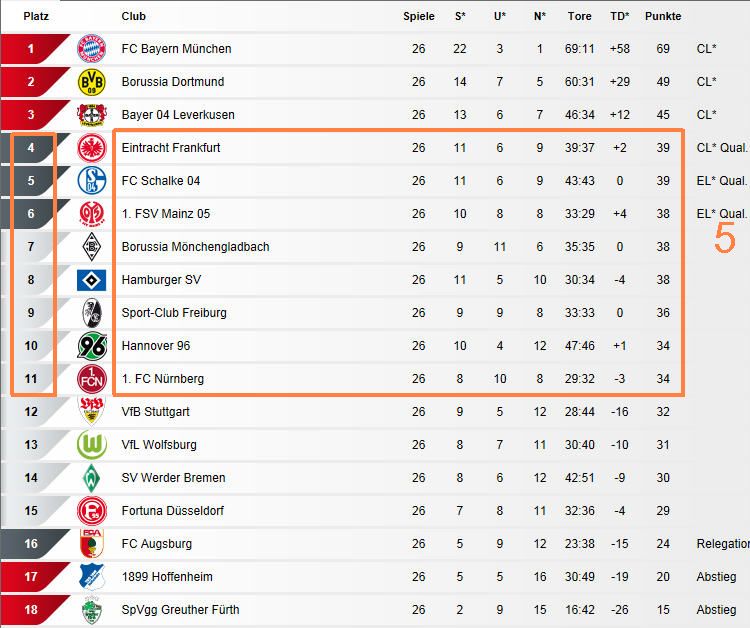
Task: Click the FC Augsburg crest
Action: (x=91, y=543)
